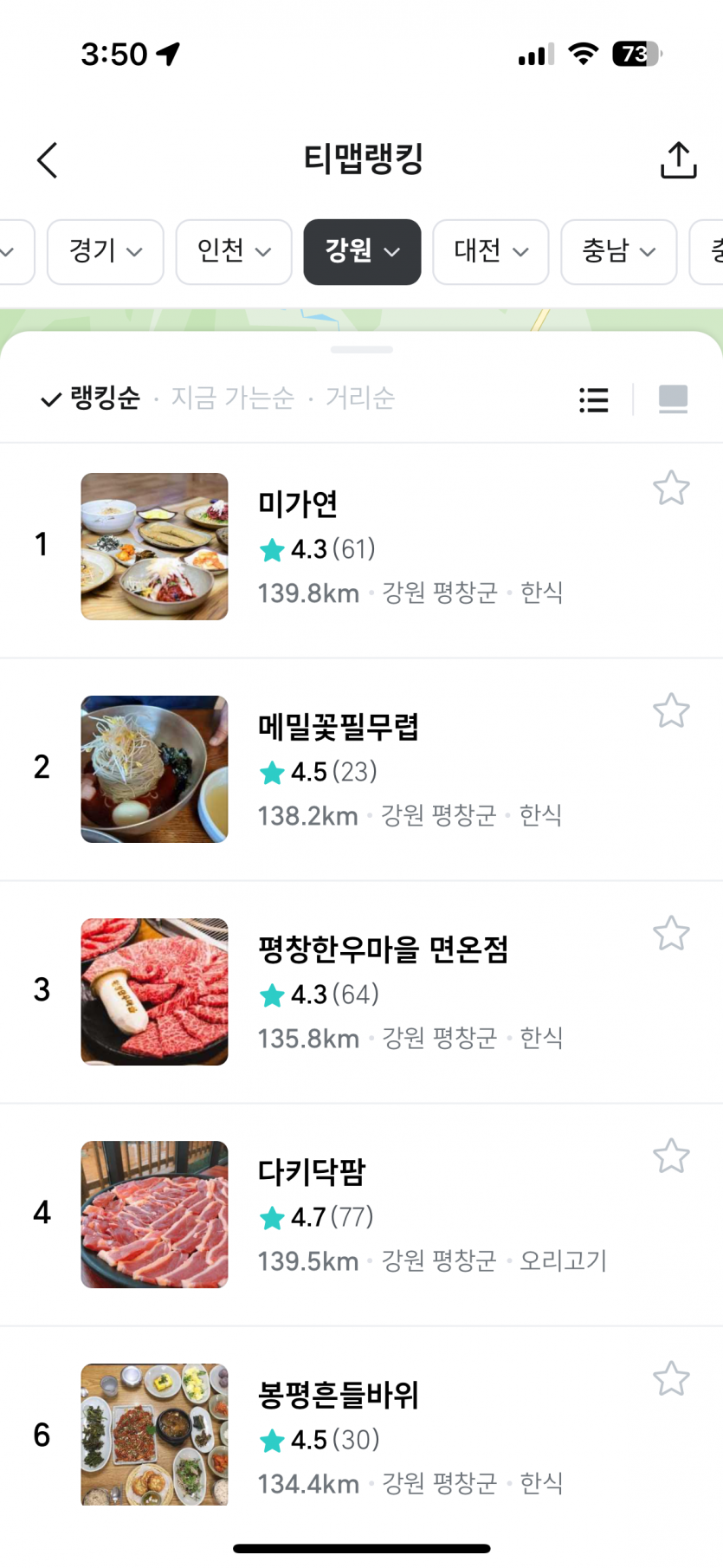Expand the 인천 region dropdown
Screen dimensions: 723x1568
tap(234, 252)
